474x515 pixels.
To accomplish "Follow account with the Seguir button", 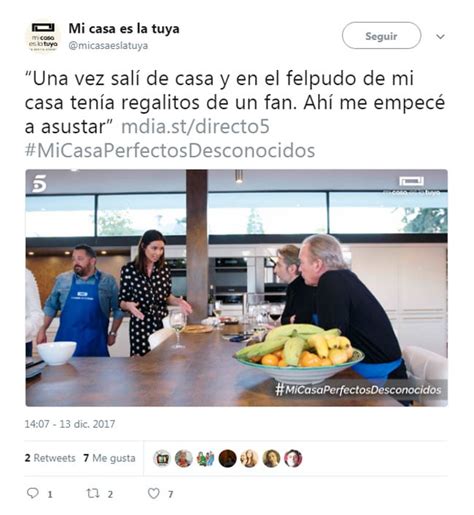I will [x=381, y=36].
